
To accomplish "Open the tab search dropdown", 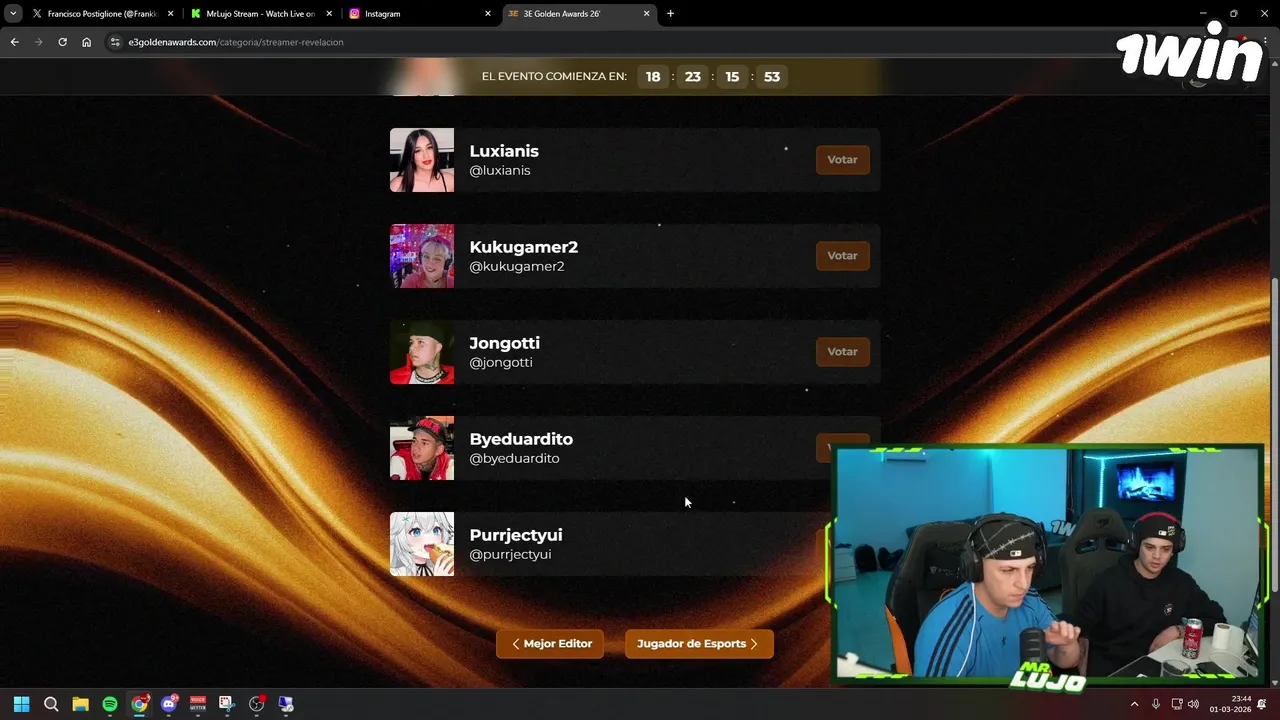I will (13, 14).
